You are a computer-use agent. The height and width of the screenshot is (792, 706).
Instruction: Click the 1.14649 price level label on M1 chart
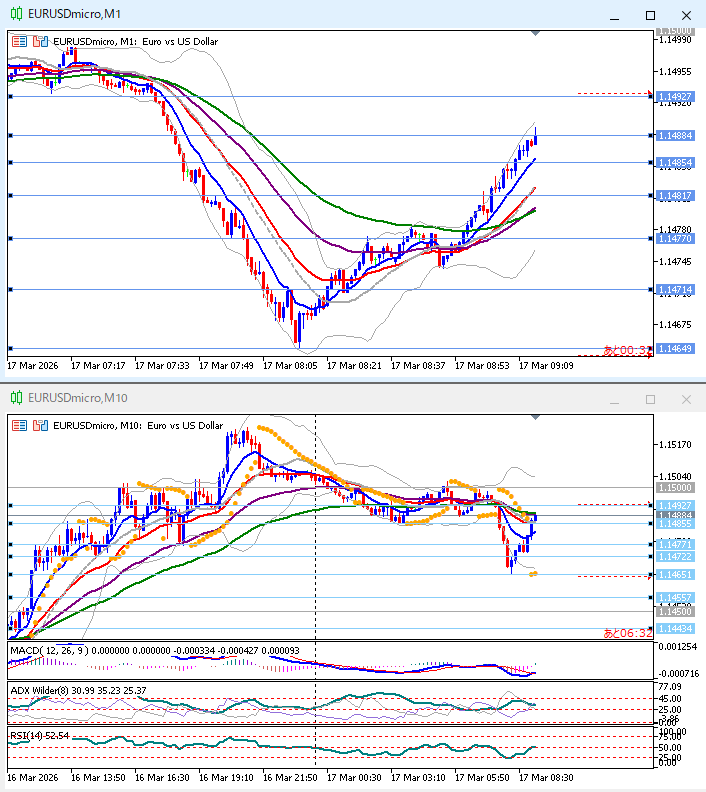pyautogui.click(x=676, y=349)
